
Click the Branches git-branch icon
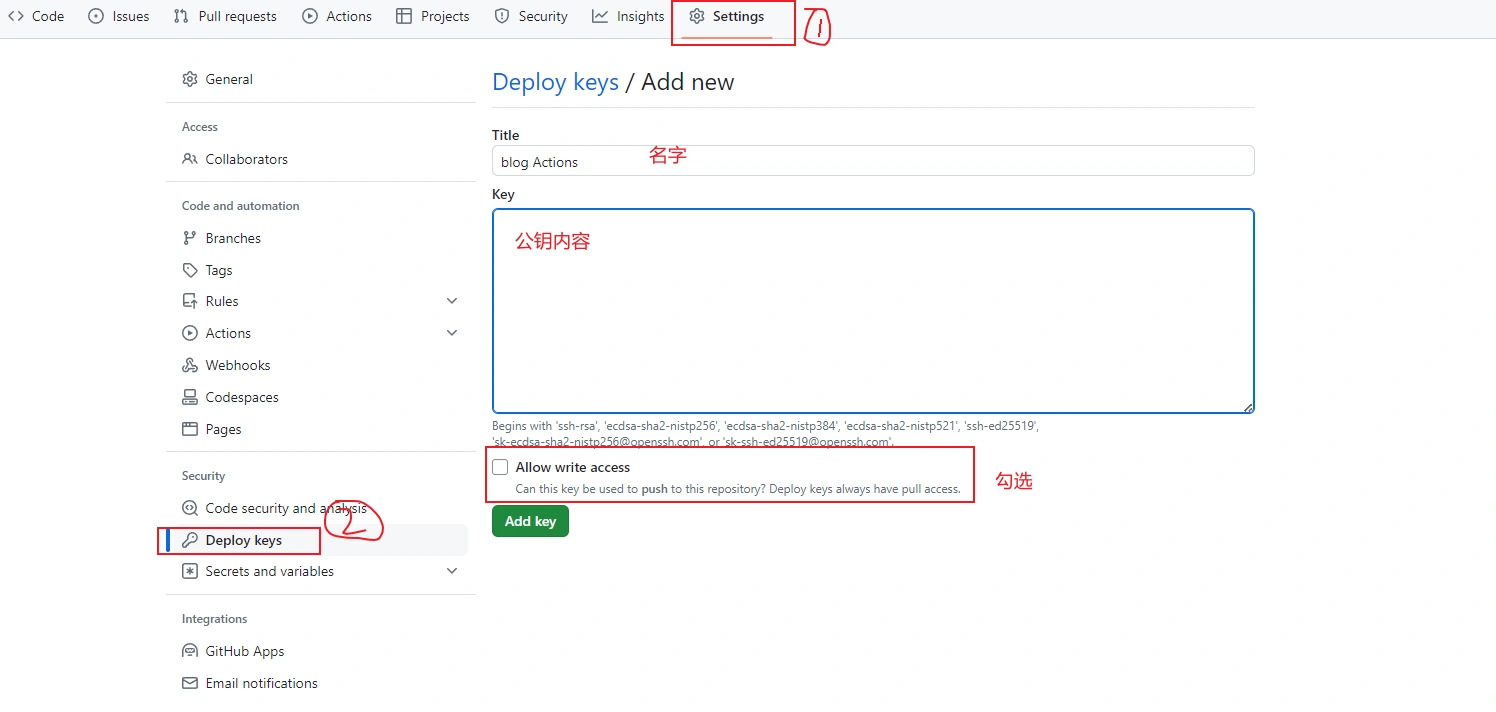[x=190, y=238]
